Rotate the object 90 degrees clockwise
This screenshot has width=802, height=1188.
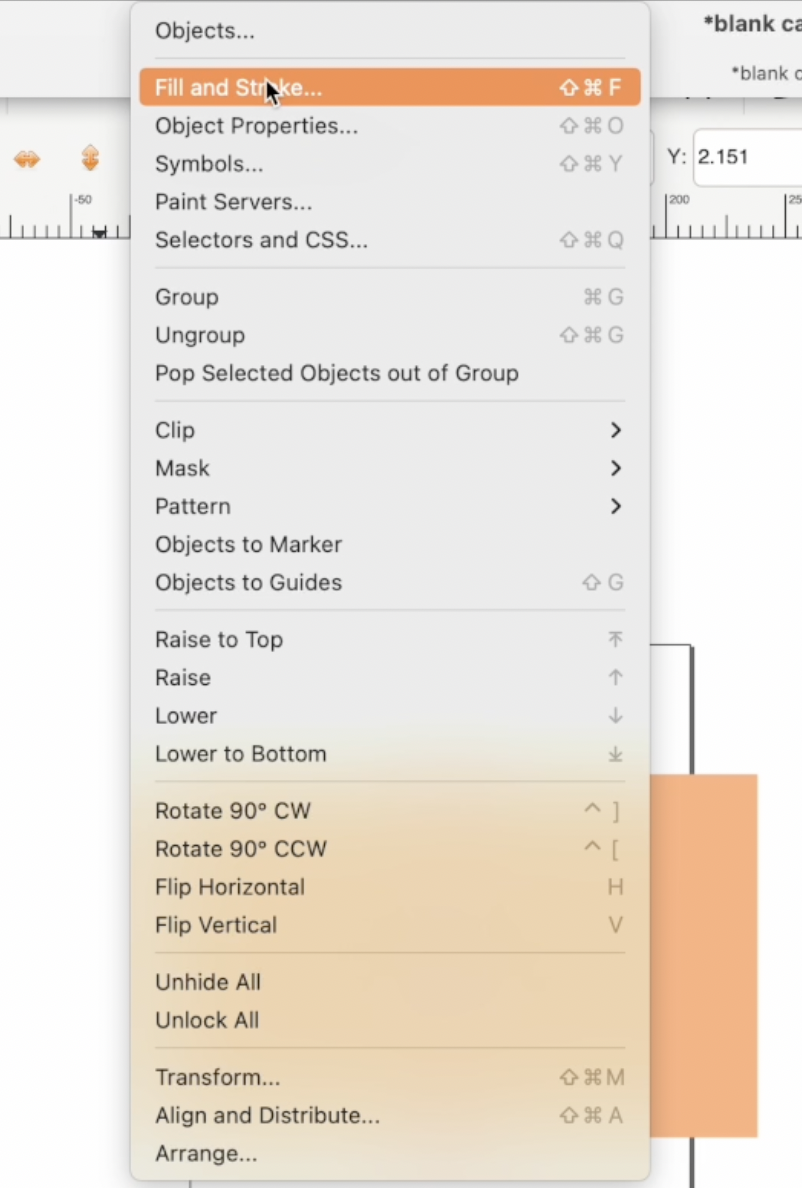232,811
